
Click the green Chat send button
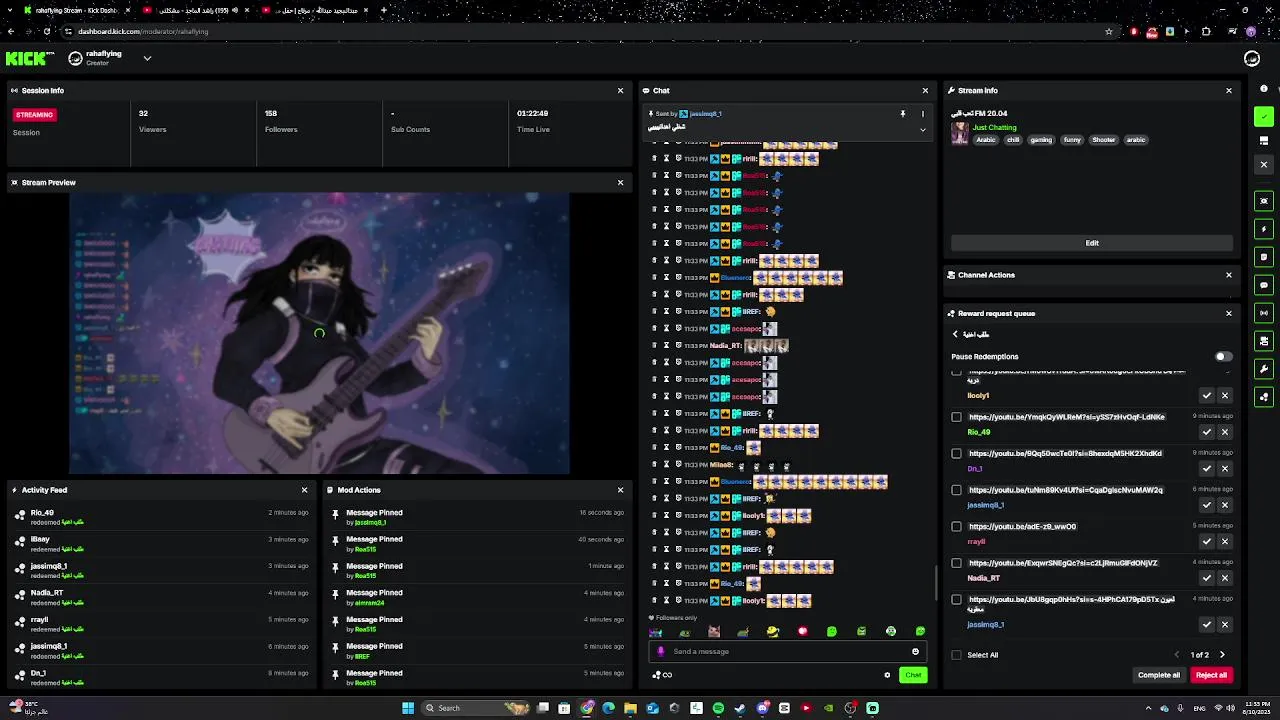[x=913, y=675]
